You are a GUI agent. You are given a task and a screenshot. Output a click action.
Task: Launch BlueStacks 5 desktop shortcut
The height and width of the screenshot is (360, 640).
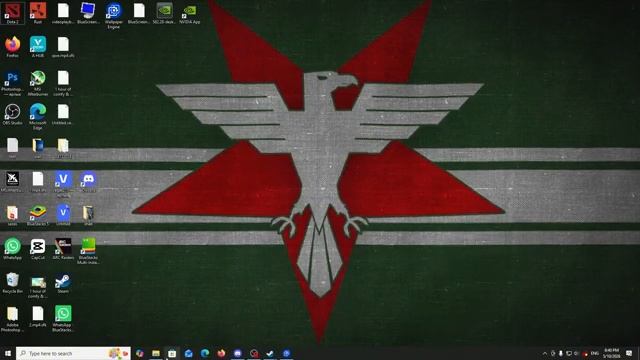[x=38, y=216]
